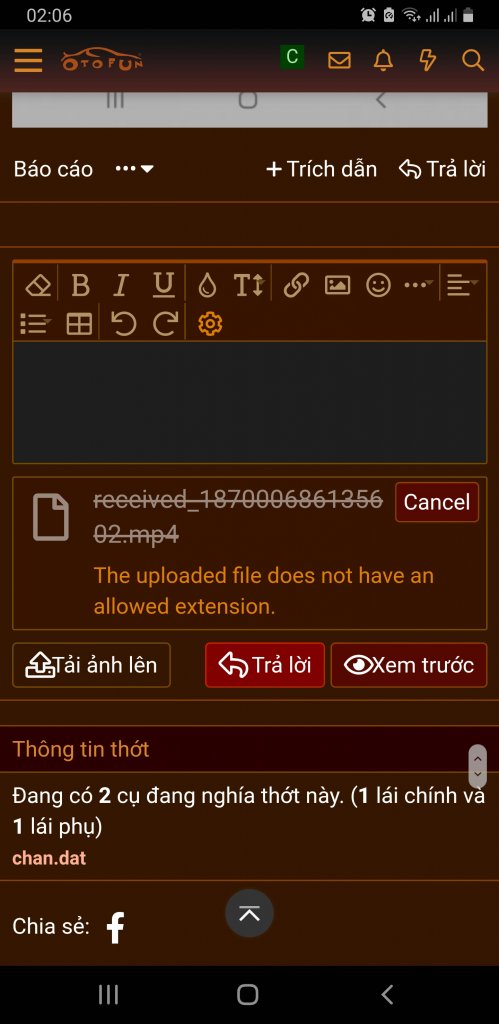
Task: Expand the text alignment dropdown
Action: (462, 285)
